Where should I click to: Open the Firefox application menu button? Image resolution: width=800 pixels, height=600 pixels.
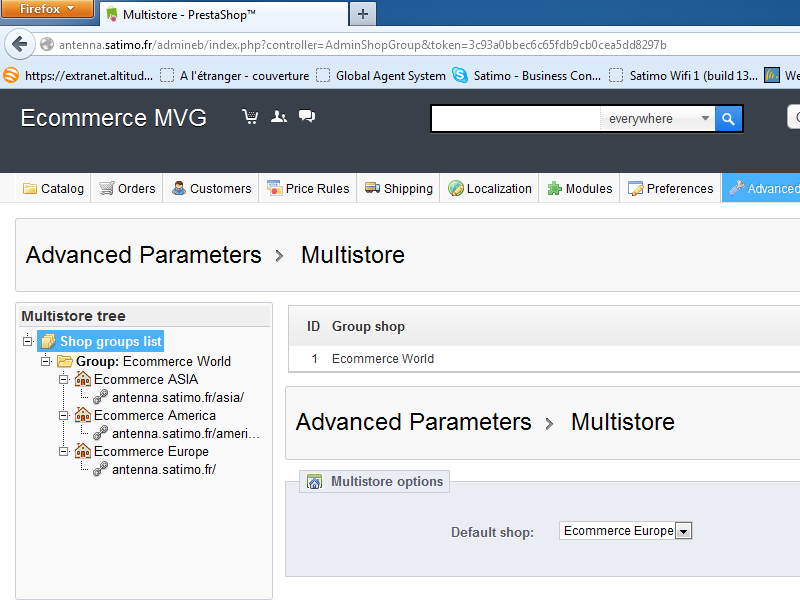click(47, 9)
